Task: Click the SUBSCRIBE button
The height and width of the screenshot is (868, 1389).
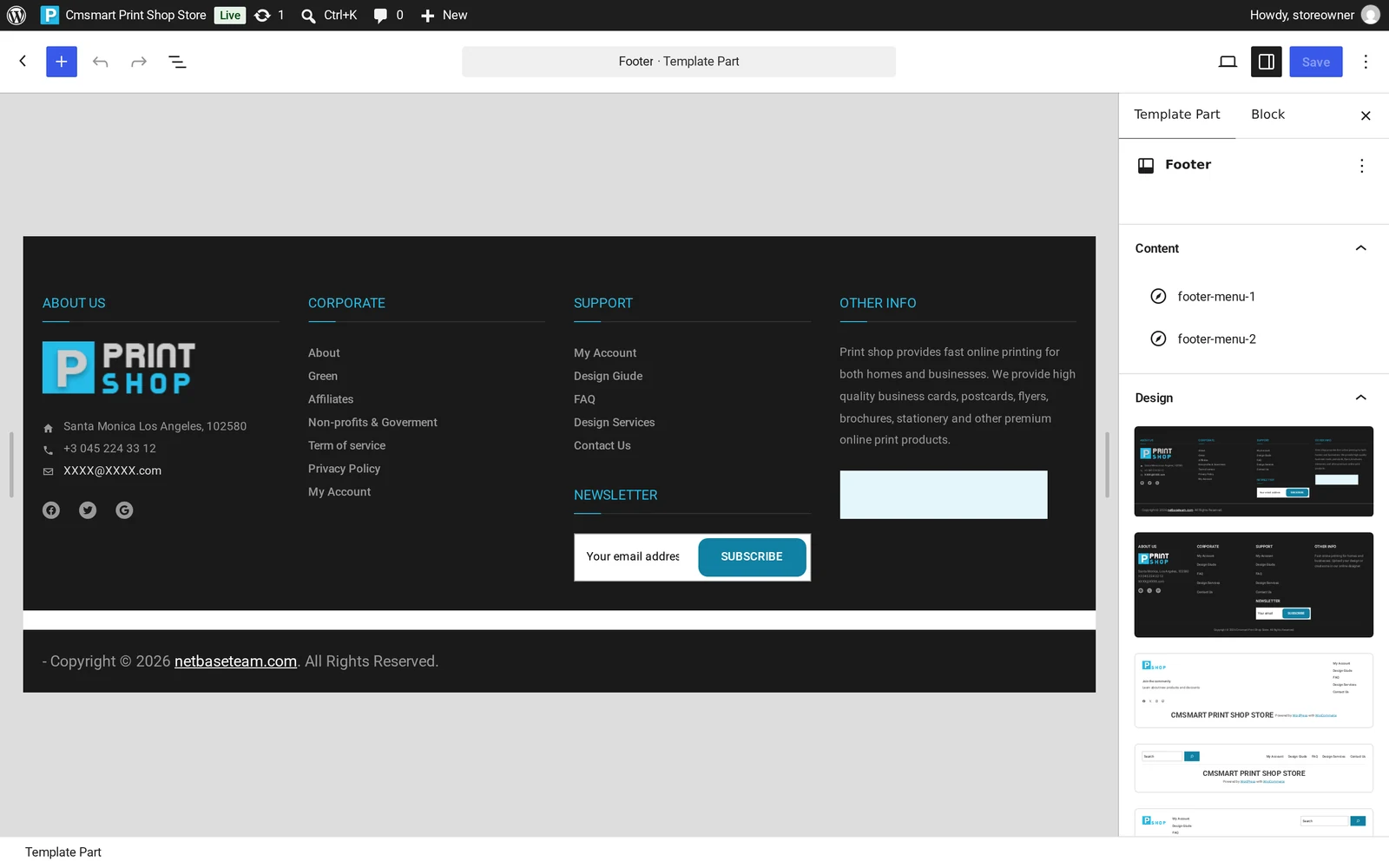Action: tap(752, 557)
